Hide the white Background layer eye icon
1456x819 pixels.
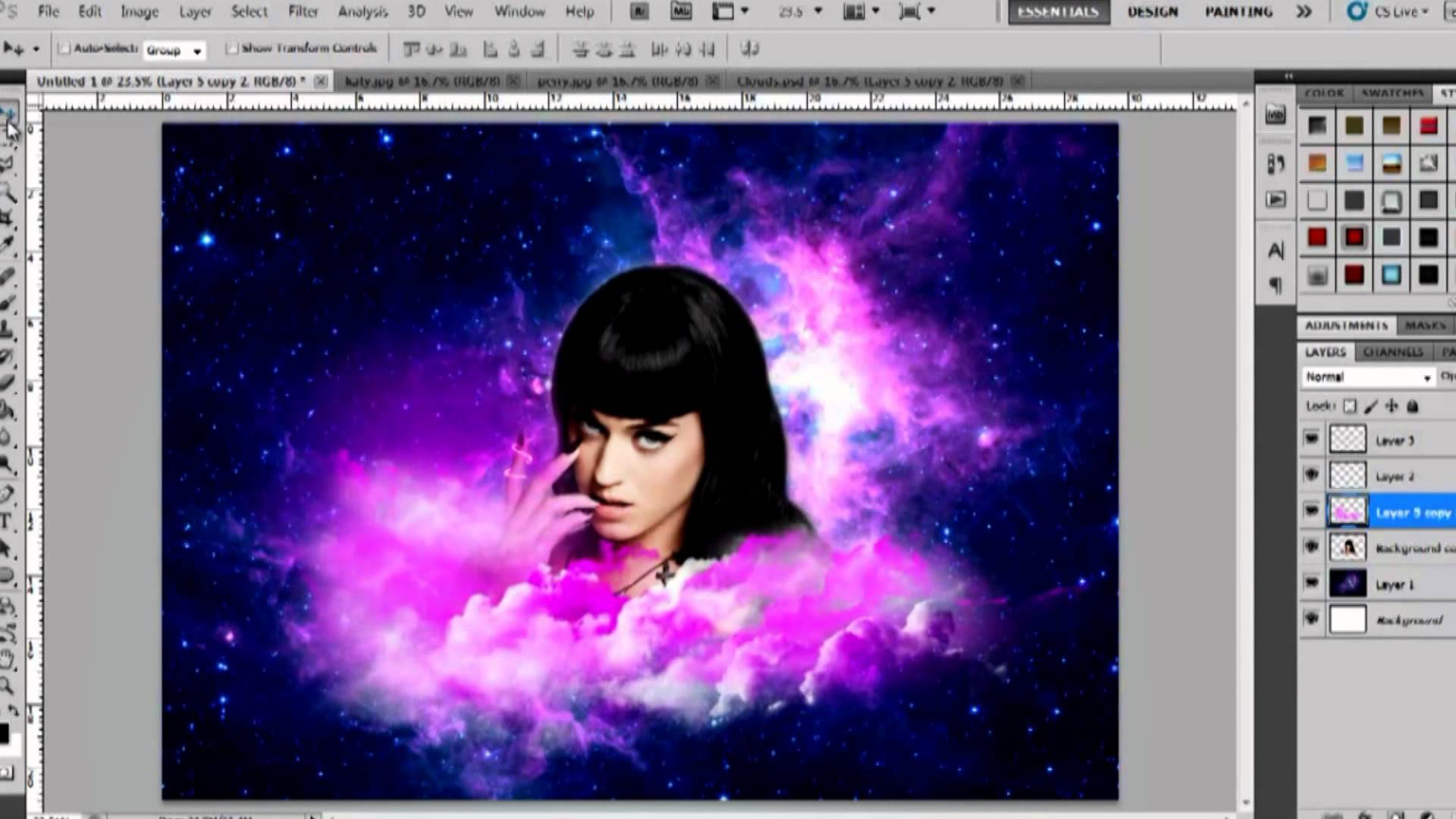[x=1311, y=619]
